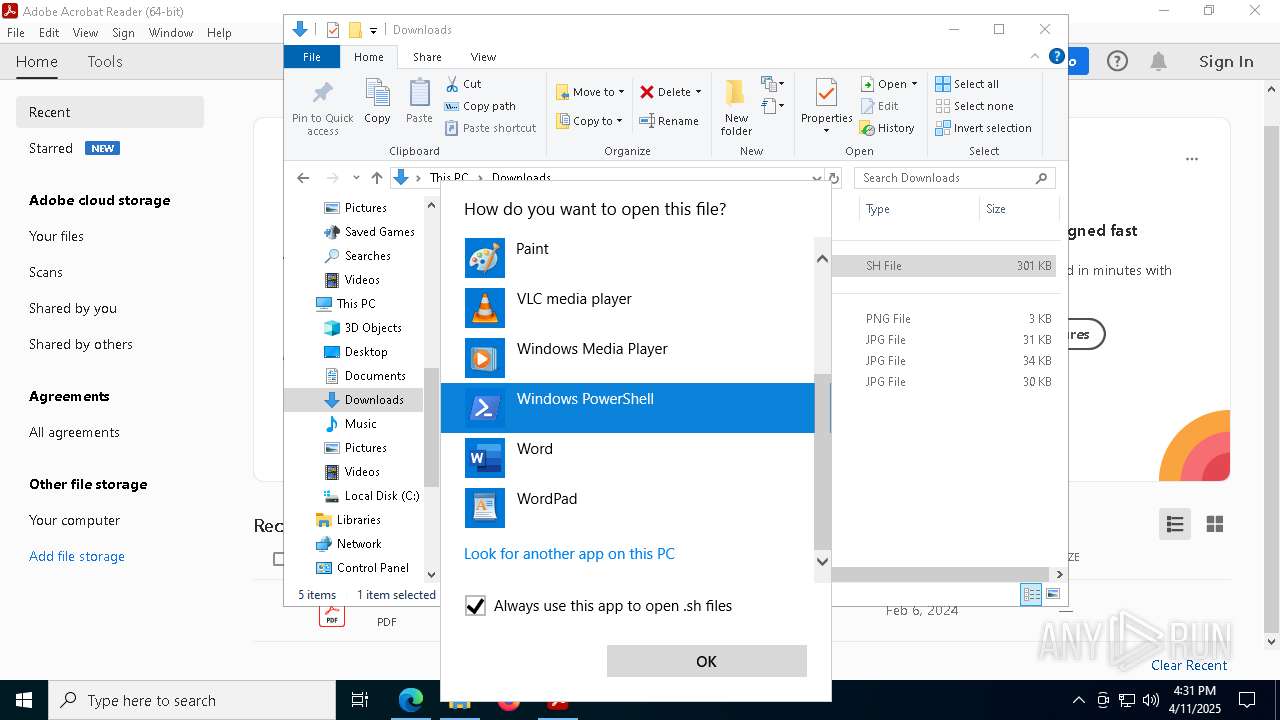This screenshot has height=720, width=1280.
Task: Open Desktop in navigation tree
Action: [356, 352]
